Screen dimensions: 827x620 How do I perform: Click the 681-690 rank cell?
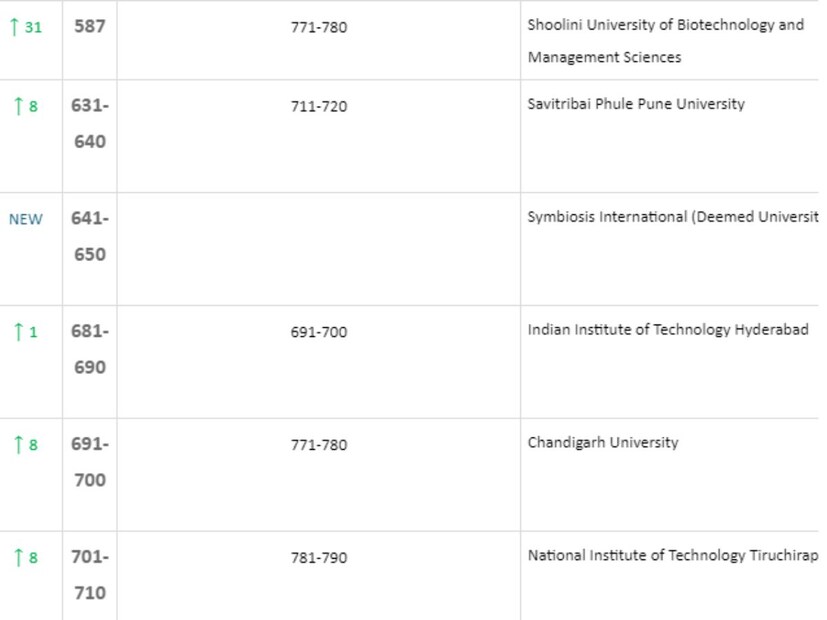(x=89, y=349)
